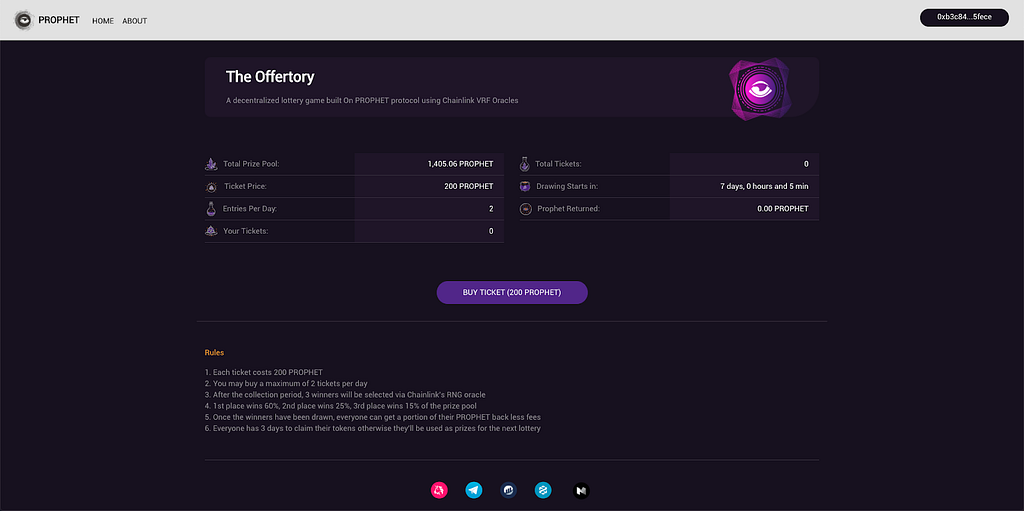Click the 'Prophet Returned:' label
Image resolution: width=1024 pixels, height=511 pixels.
pos(568,209)
